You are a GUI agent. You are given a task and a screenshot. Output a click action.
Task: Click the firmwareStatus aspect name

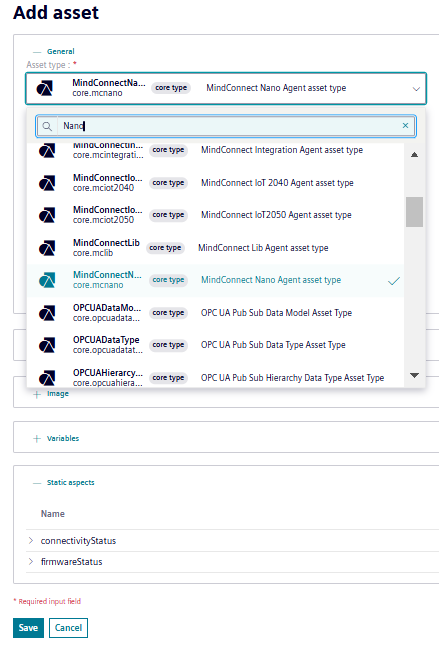[72, 562]
